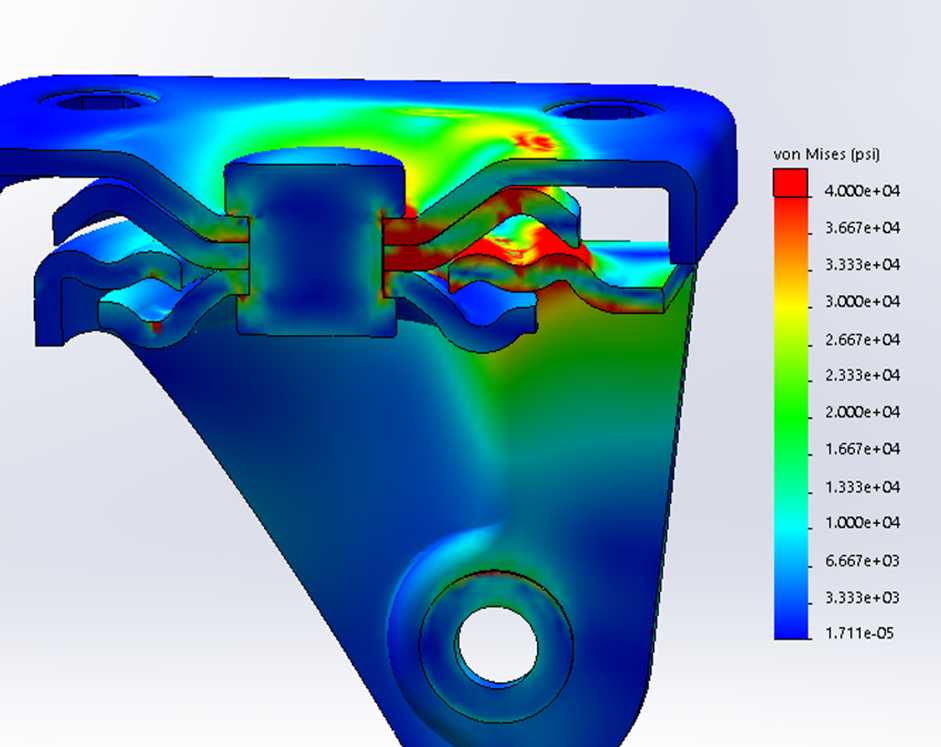Viewport: 941px width, 747px height.
Task: Click the 1.711e-05 minimum legend value
Action: pos(859,633)
